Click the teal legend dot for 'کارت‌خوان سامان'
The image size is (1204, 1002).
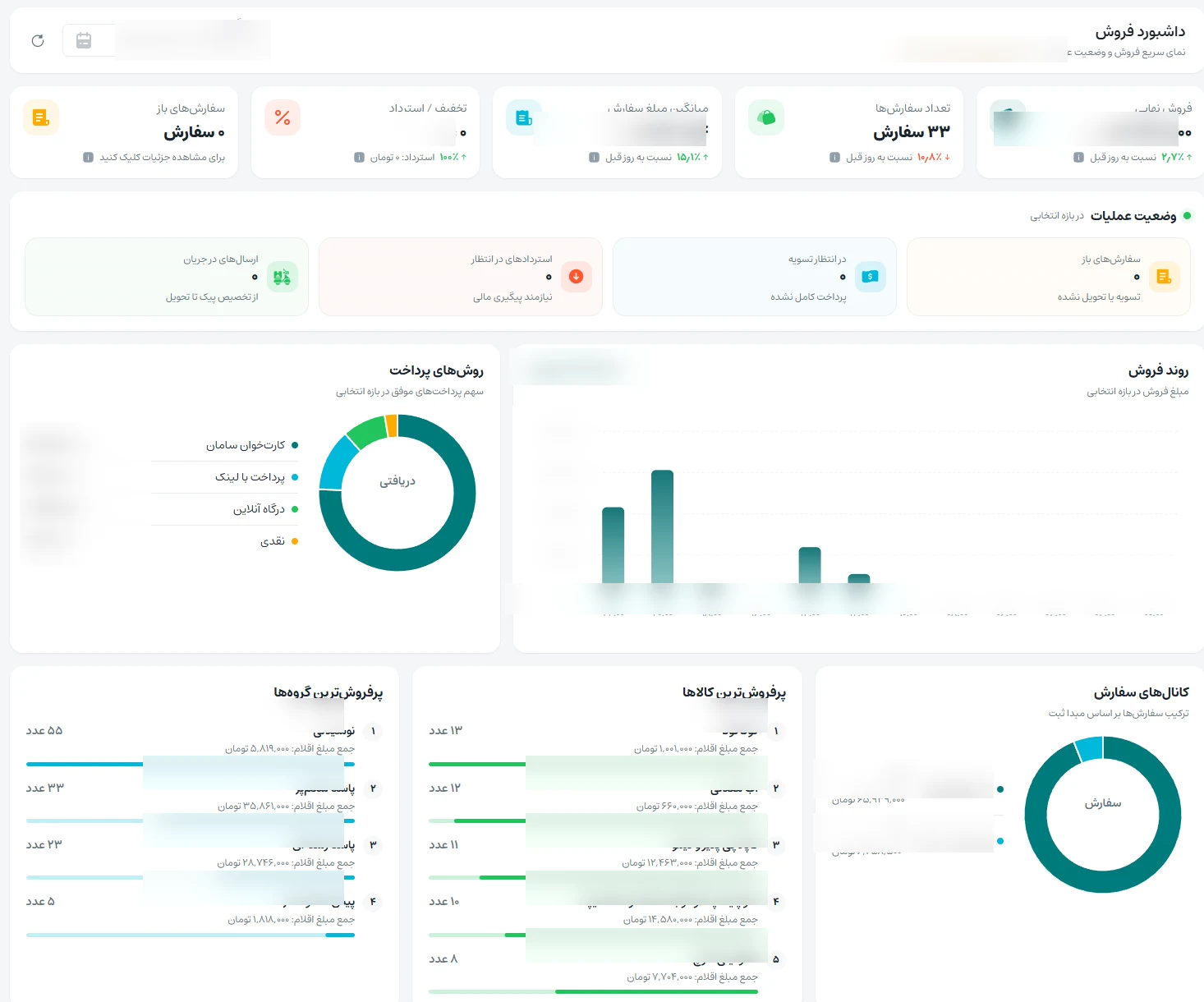[x=295, y=445]
